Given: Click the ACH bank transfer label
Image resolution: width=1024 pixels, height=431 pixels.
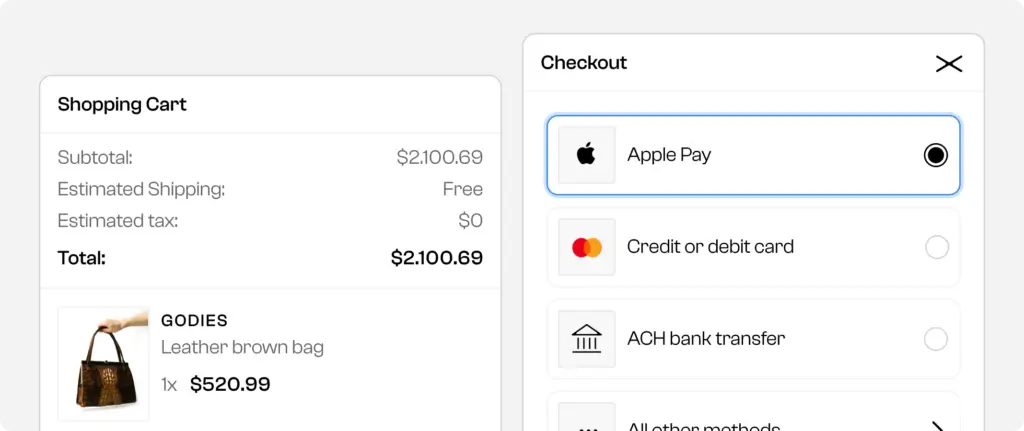Looking at the screenshot, I should [x=706, y=339].
